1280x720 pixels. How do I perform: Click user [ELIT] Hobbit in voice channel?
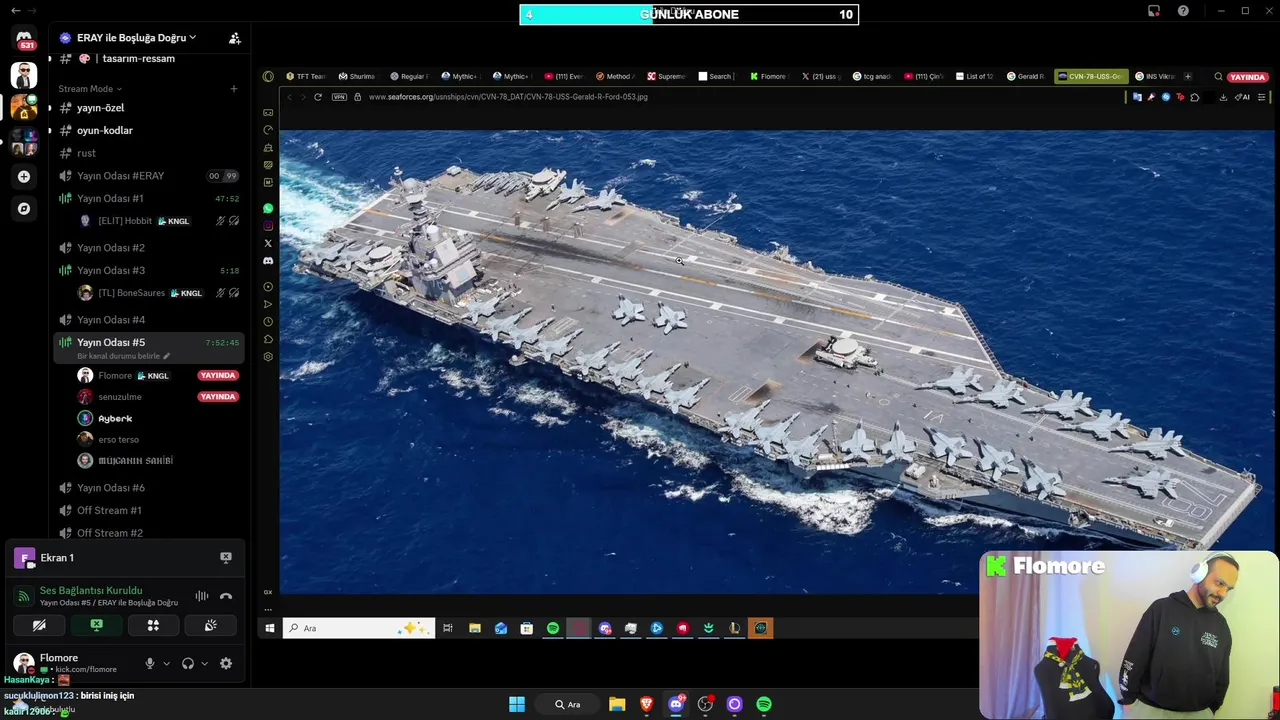point(157,221)
